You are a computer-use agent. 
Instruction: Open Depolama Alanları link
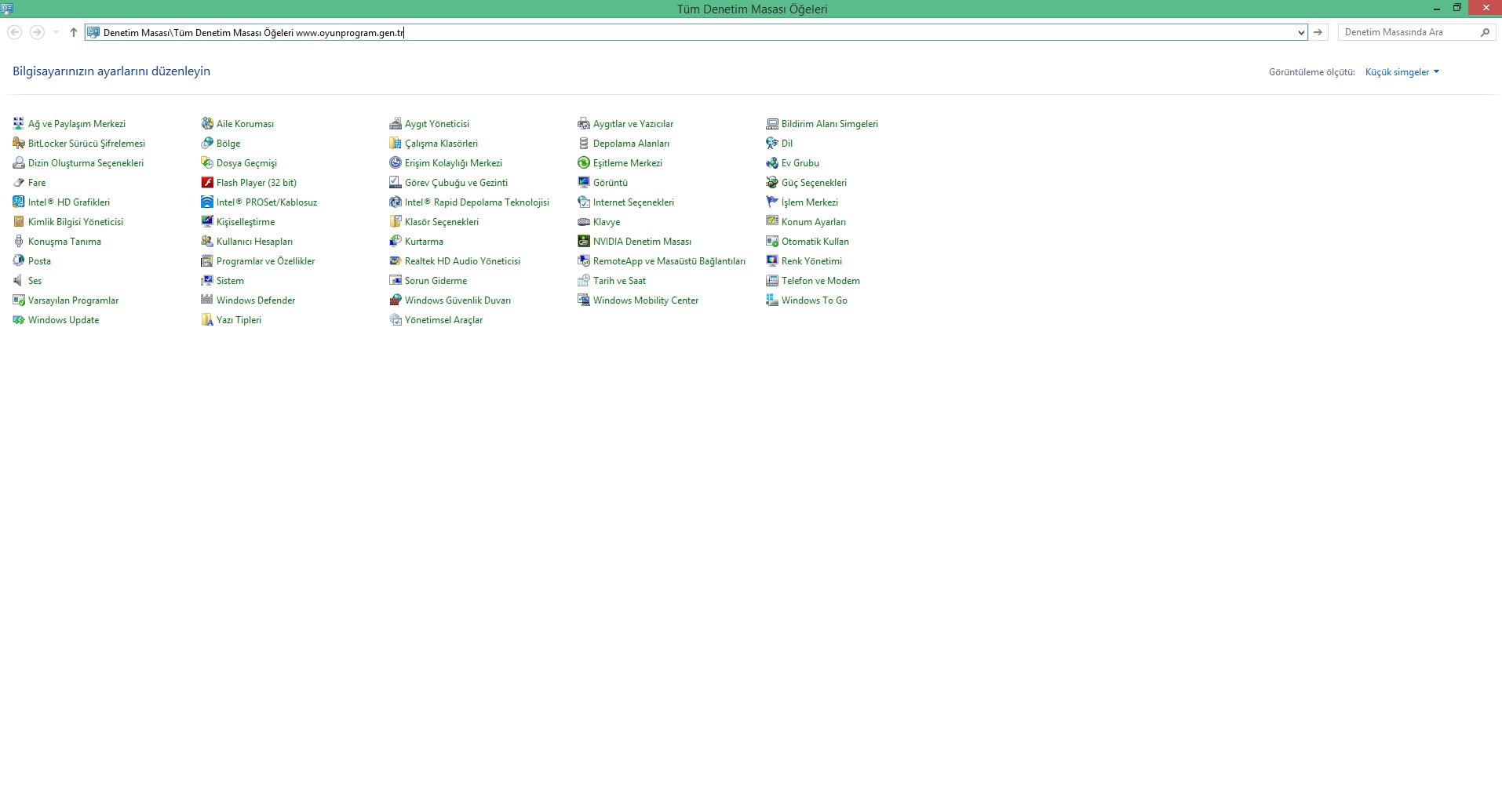point(631,144)
